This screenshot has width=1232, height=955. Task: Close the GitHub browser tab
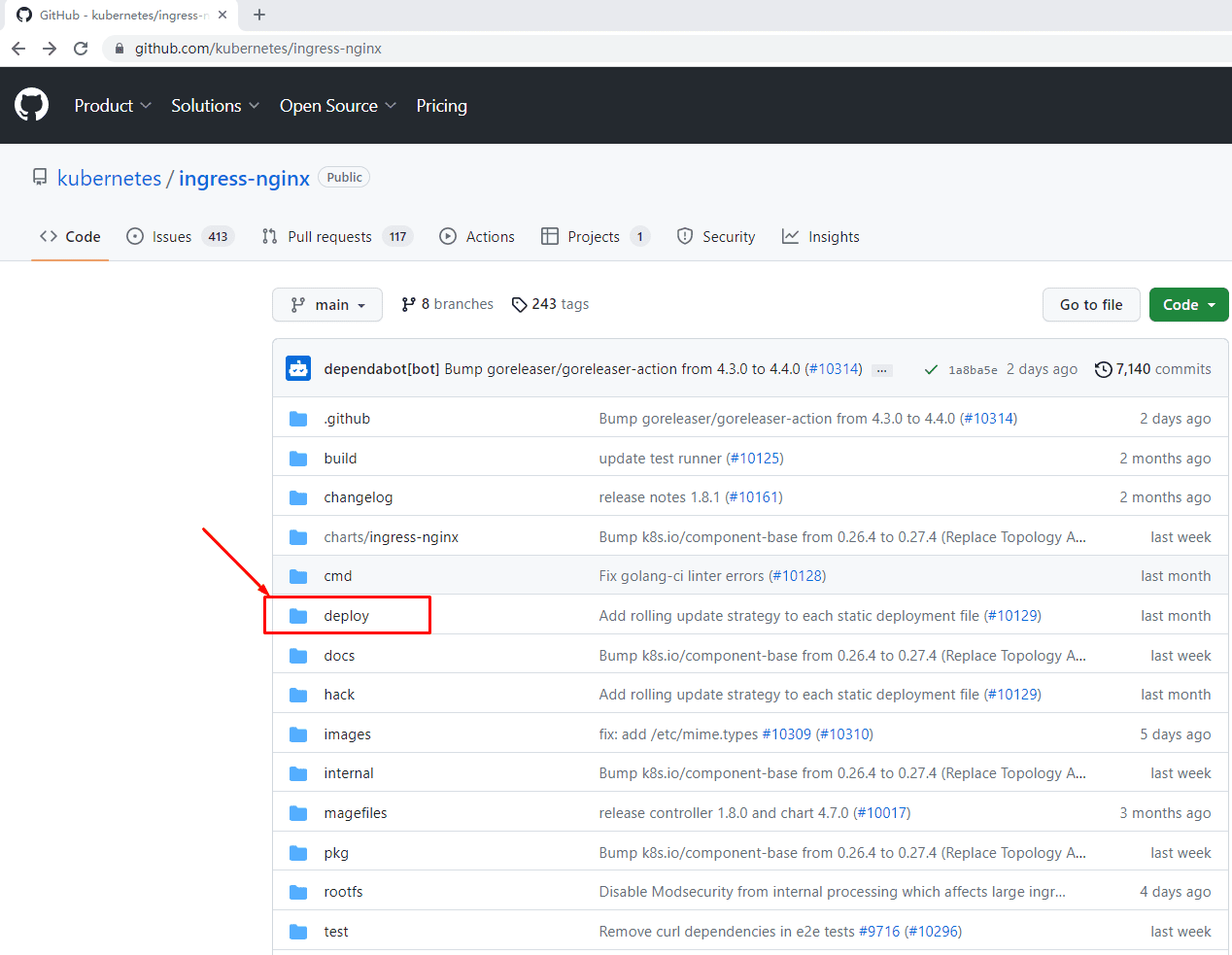pyautogui.click(x=223, y=15)
